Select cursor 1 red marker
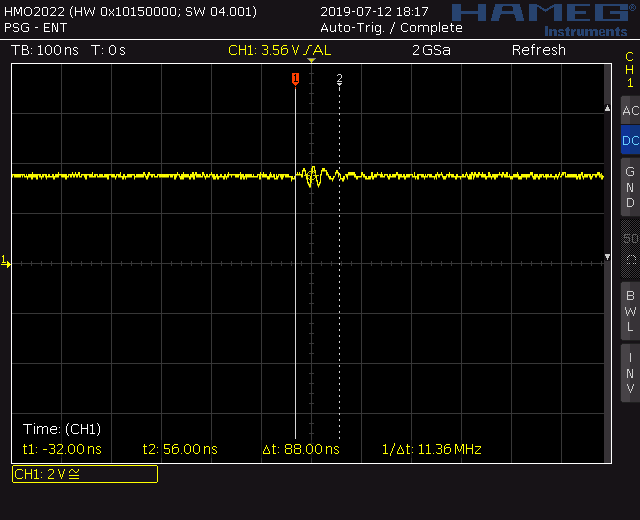The height and width of the screenshot is (520, 640). click(x=296, y=79)
